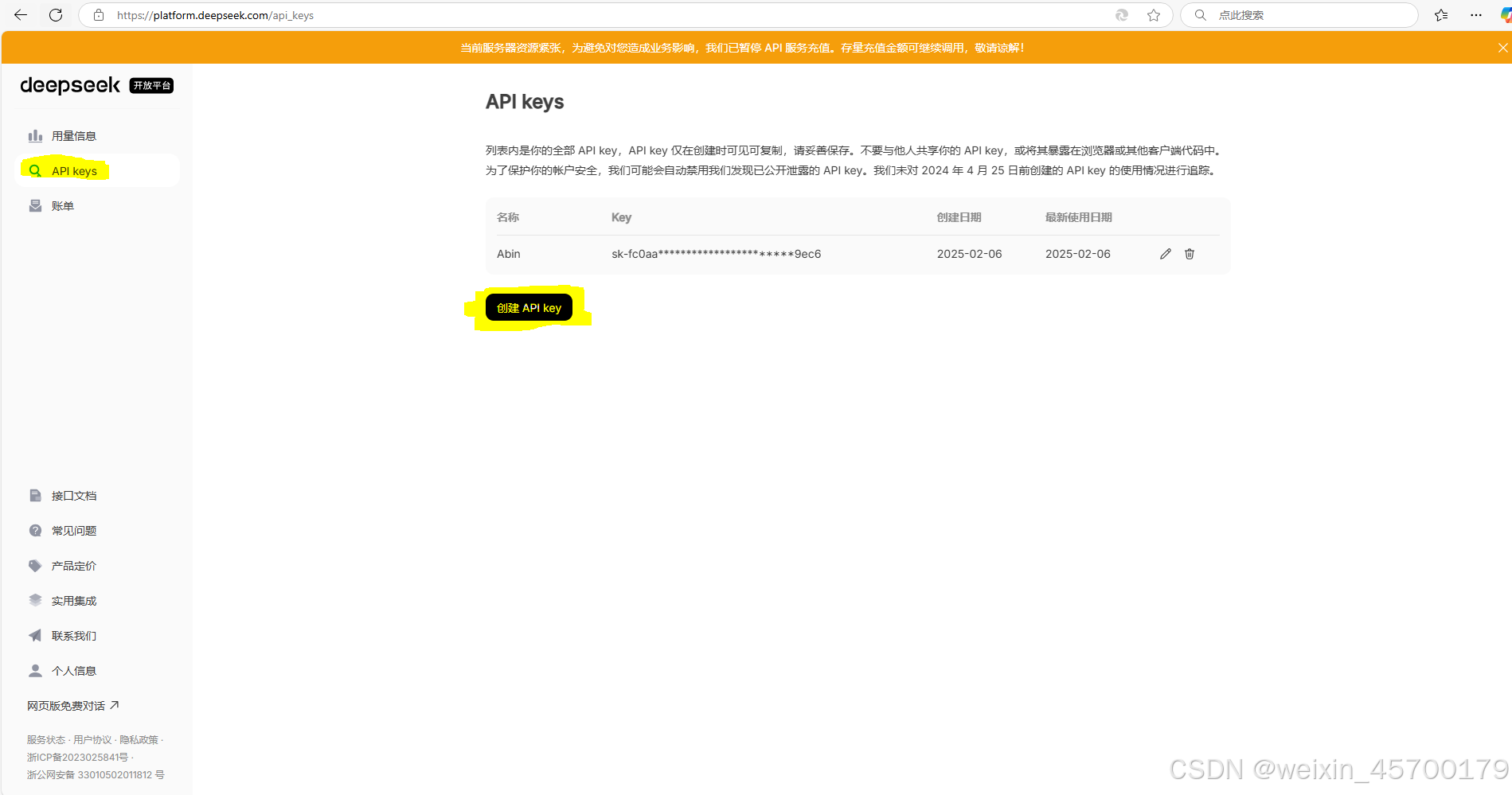Delete the Abin key with trash icon

click(x=1190, y=254)
